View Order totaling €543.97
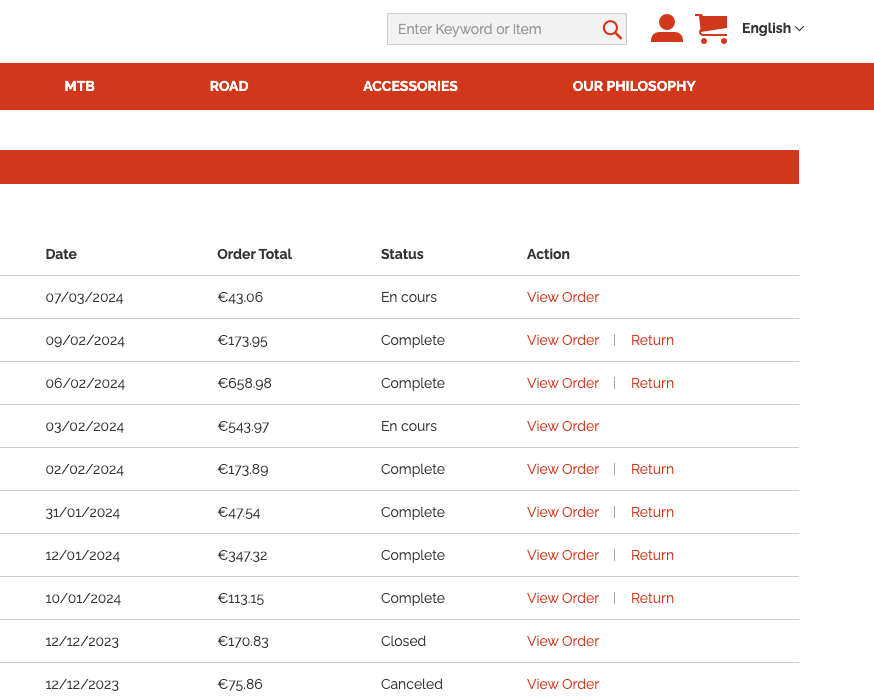 pos(563,426)
